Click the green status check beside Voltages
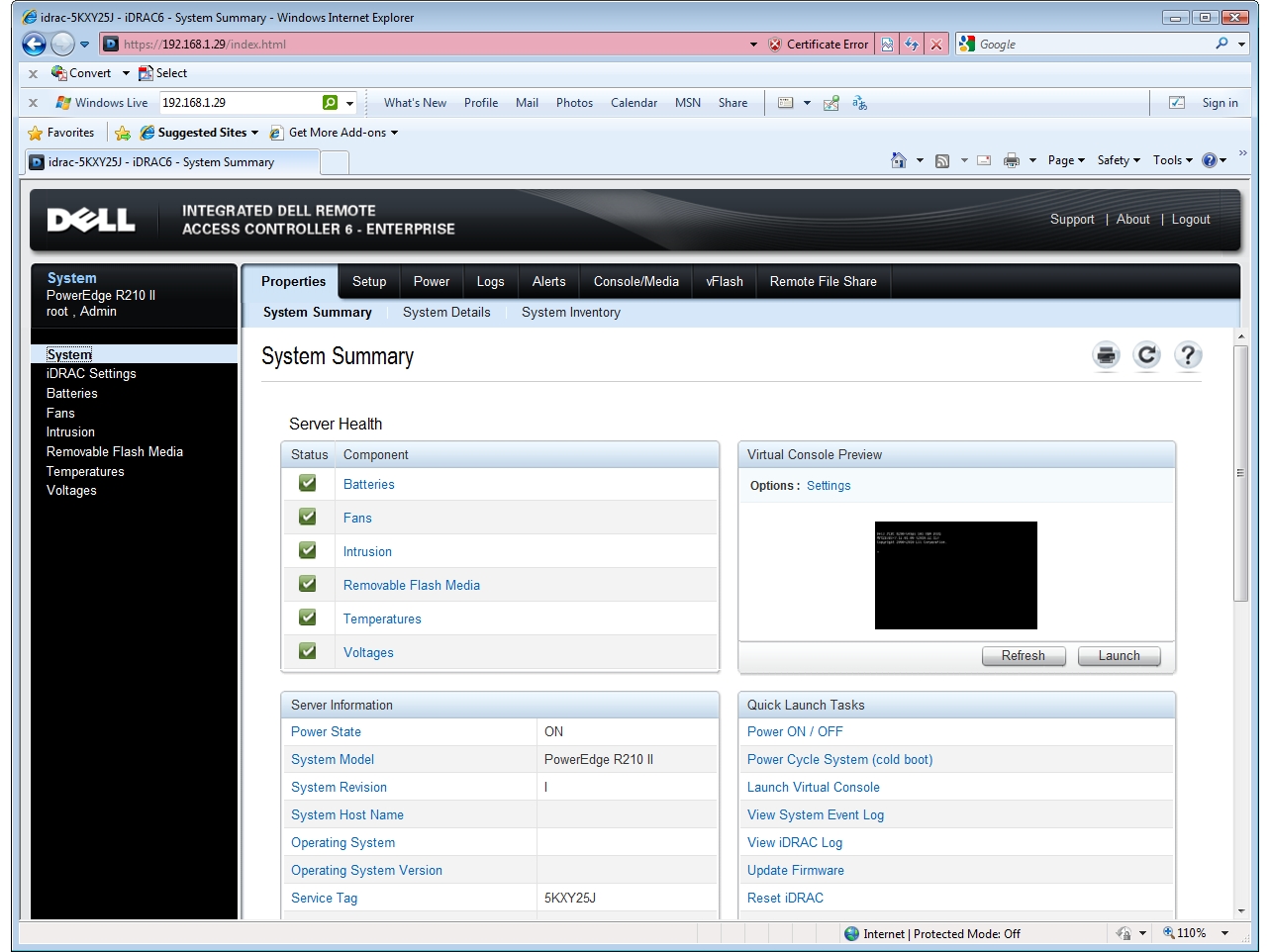Screen dimensions: 1270x952 pos(308,651)
